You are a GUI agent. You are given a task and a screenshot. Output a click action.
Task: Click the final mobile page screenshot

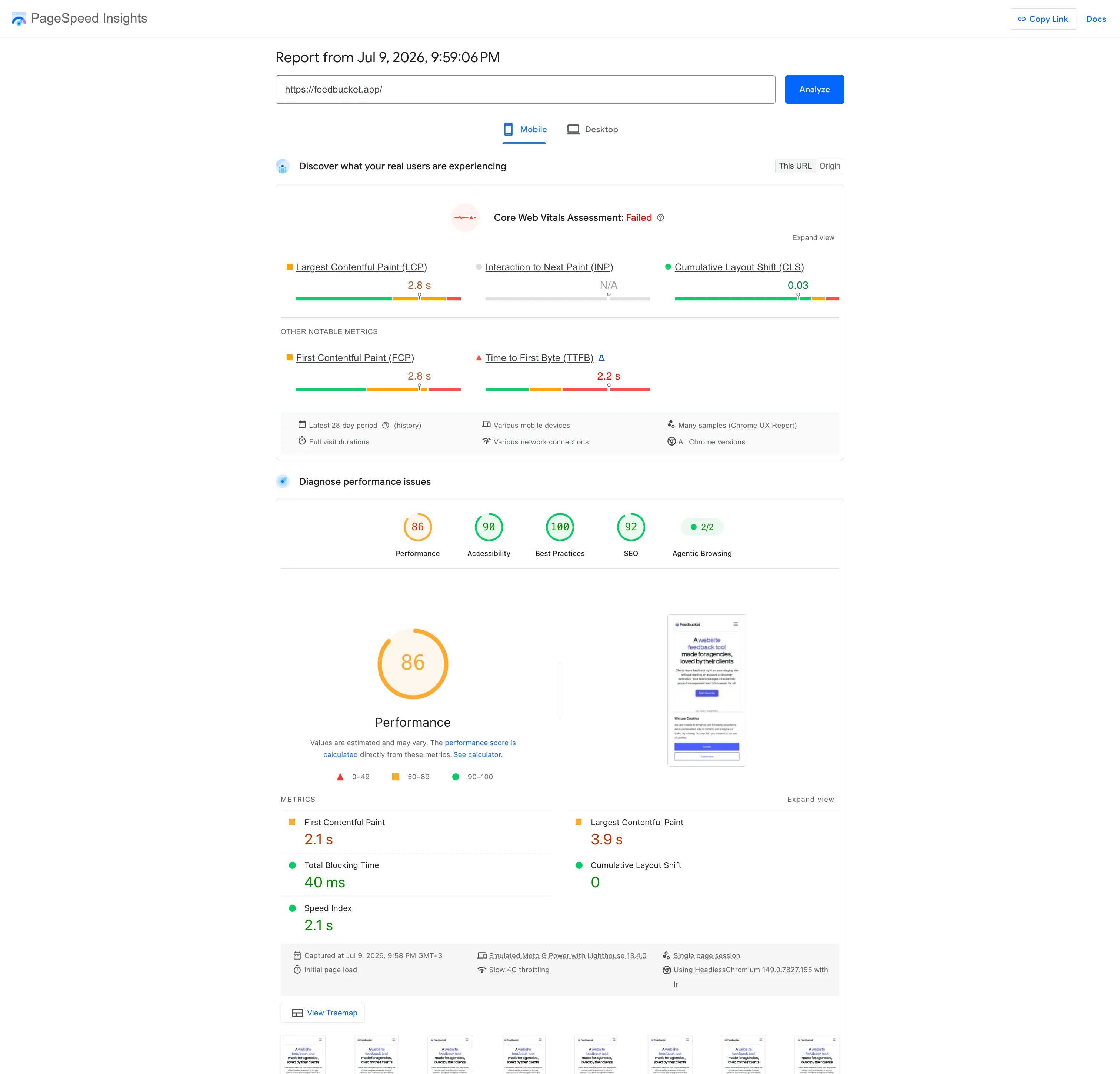pos(706,691)
